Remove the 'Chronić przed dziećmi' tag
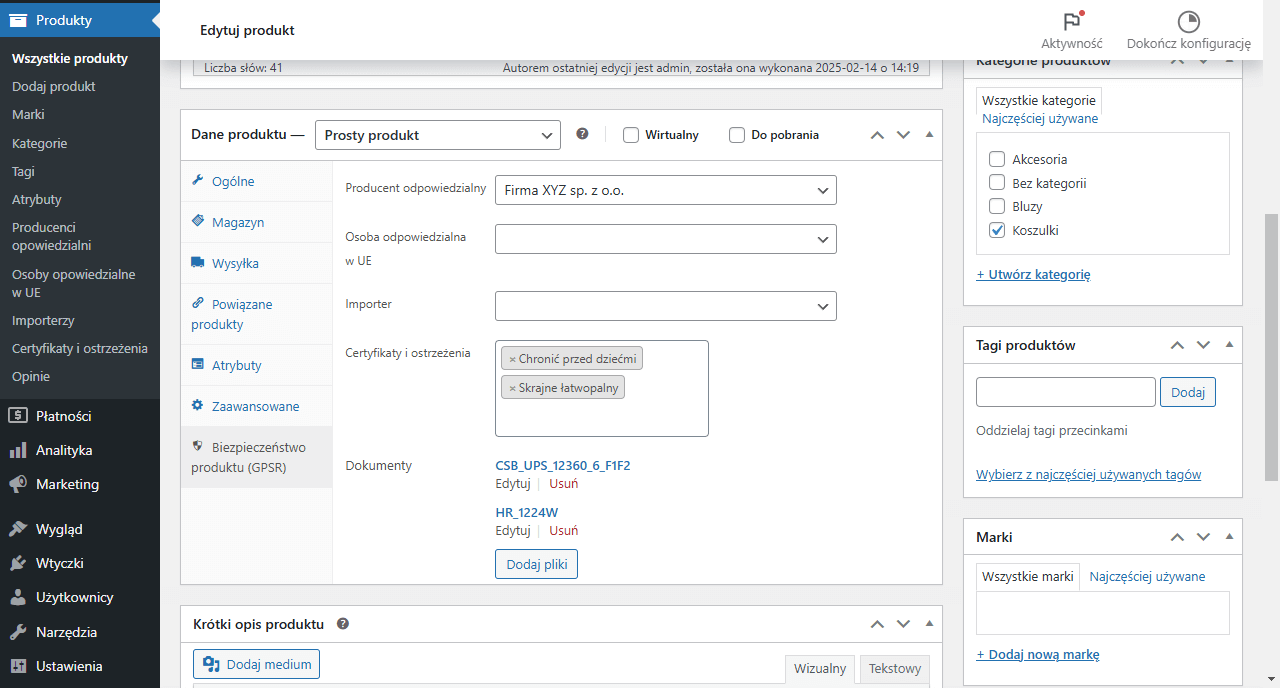 click(x=512, y=359)
